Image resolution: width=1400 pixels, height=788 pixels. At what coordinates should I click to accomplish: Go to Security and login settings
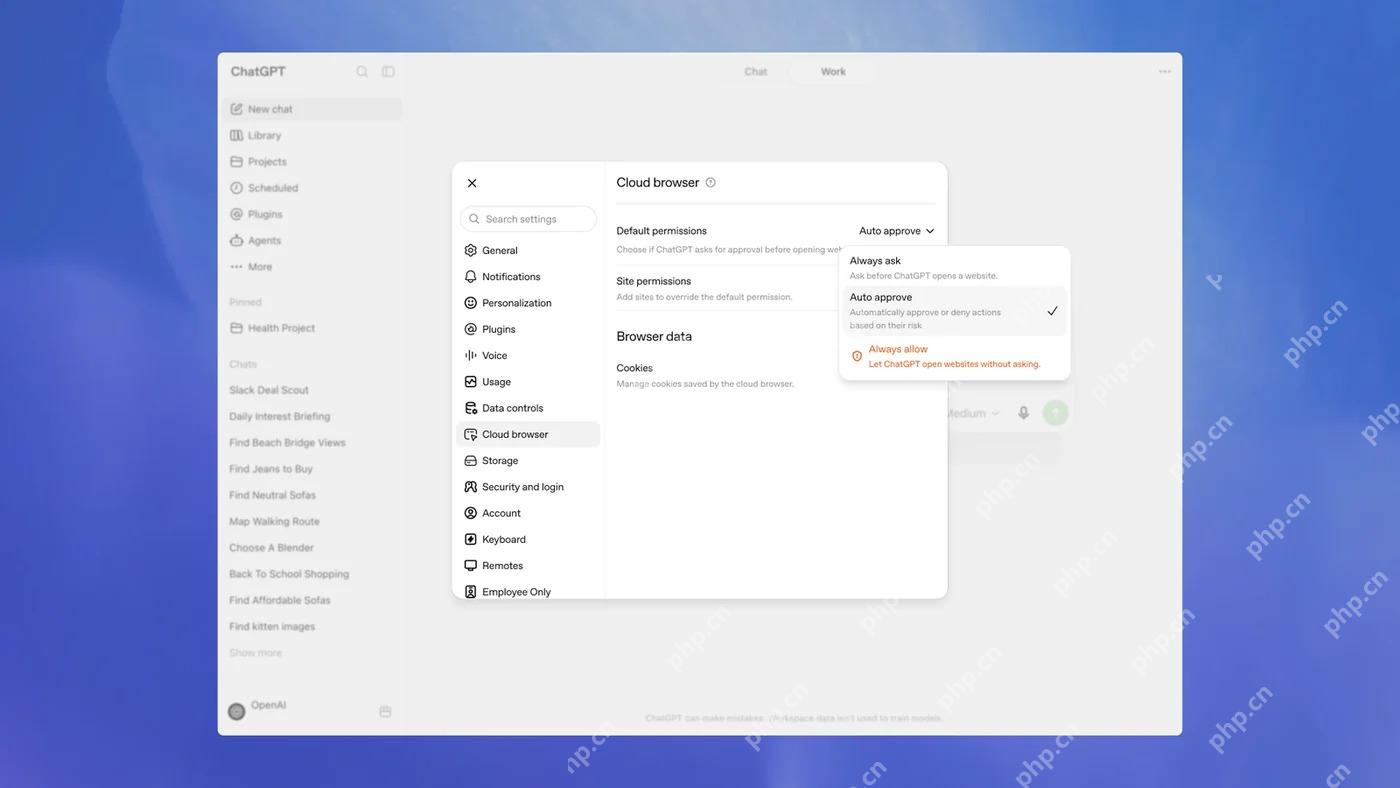click(x=528, y=487)
